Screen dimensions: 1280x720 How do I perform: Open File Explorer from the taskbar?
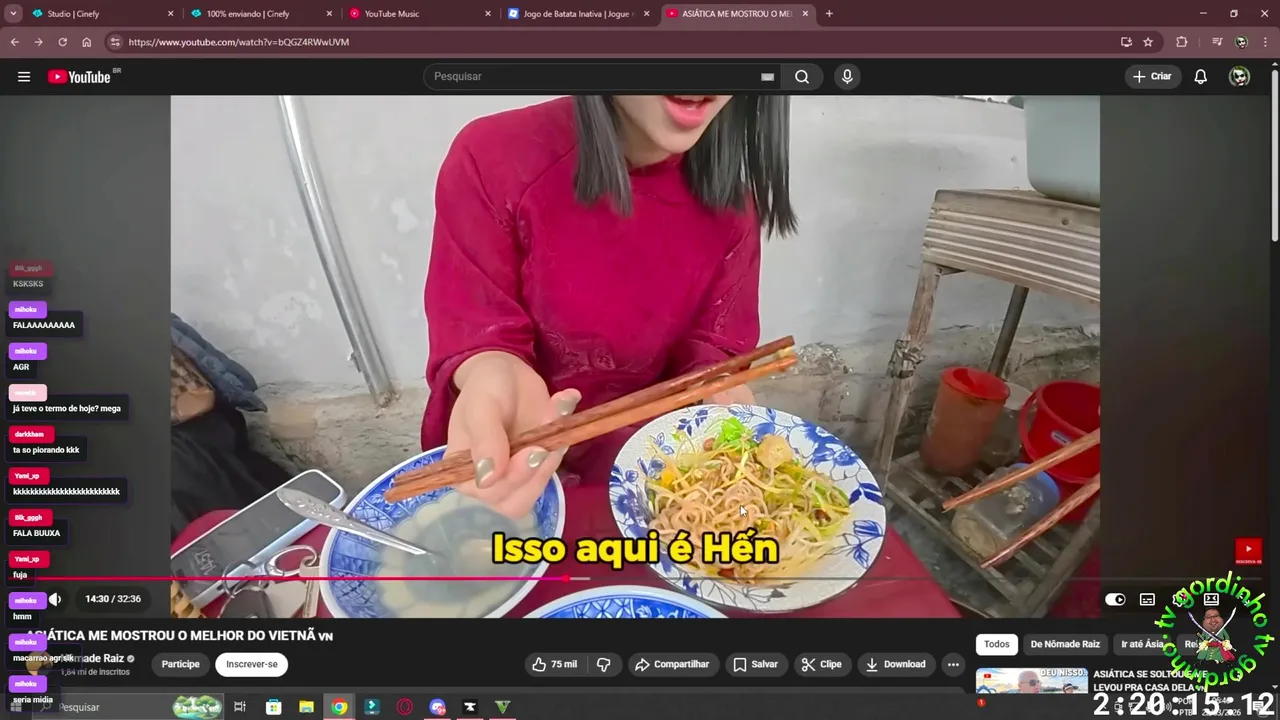coord(306,707)
